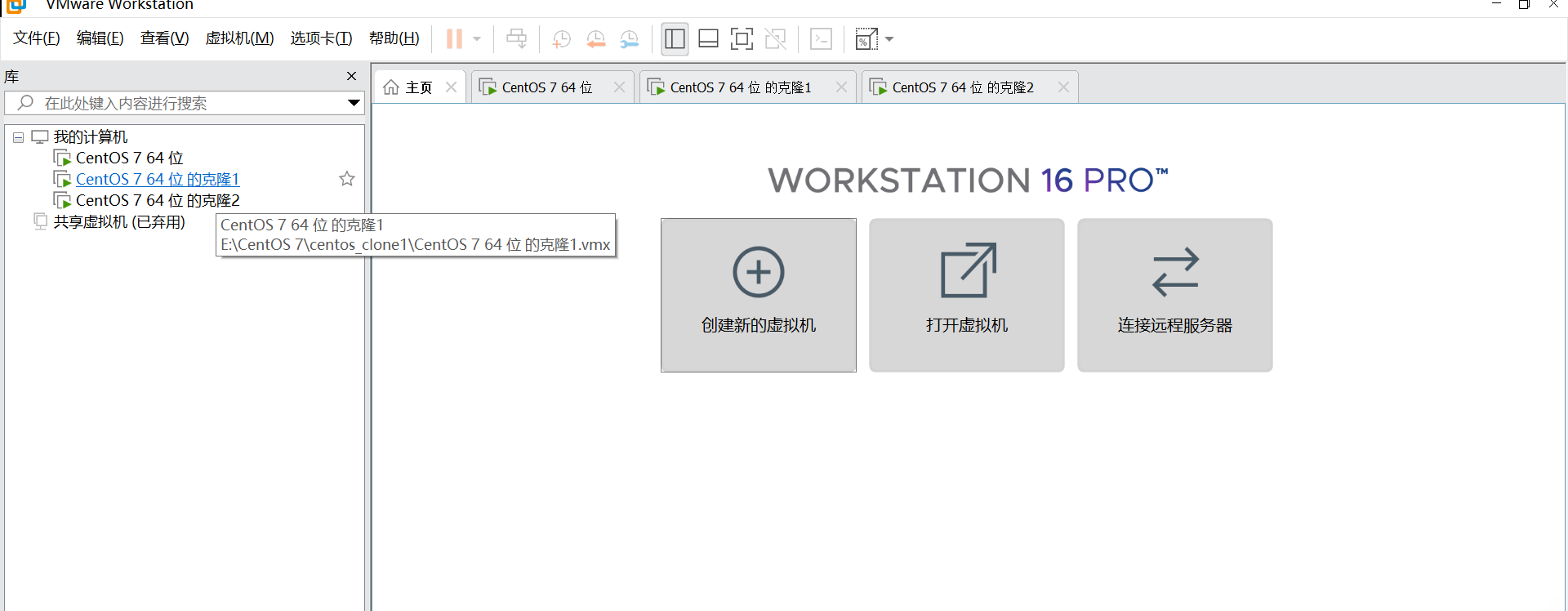
Task: Open the 查看(V) menu
Action: pyautogui.click(x=164, y=38)
